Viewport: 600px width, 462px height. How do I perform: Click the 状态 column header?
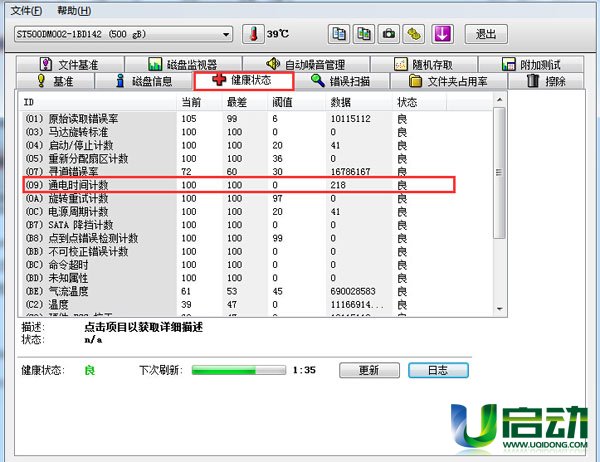click(419, 102)
